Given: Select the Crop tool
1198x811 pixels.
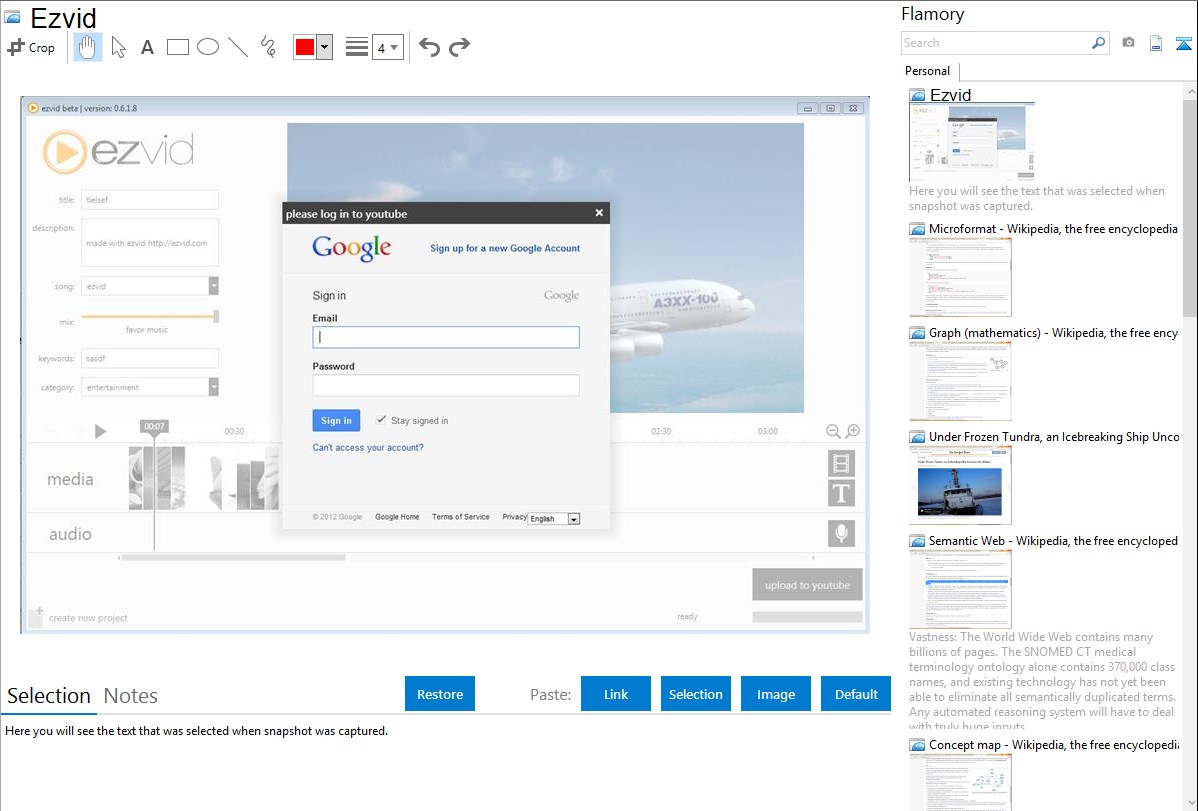Looking at the screenshot, I should click(31, 47).
